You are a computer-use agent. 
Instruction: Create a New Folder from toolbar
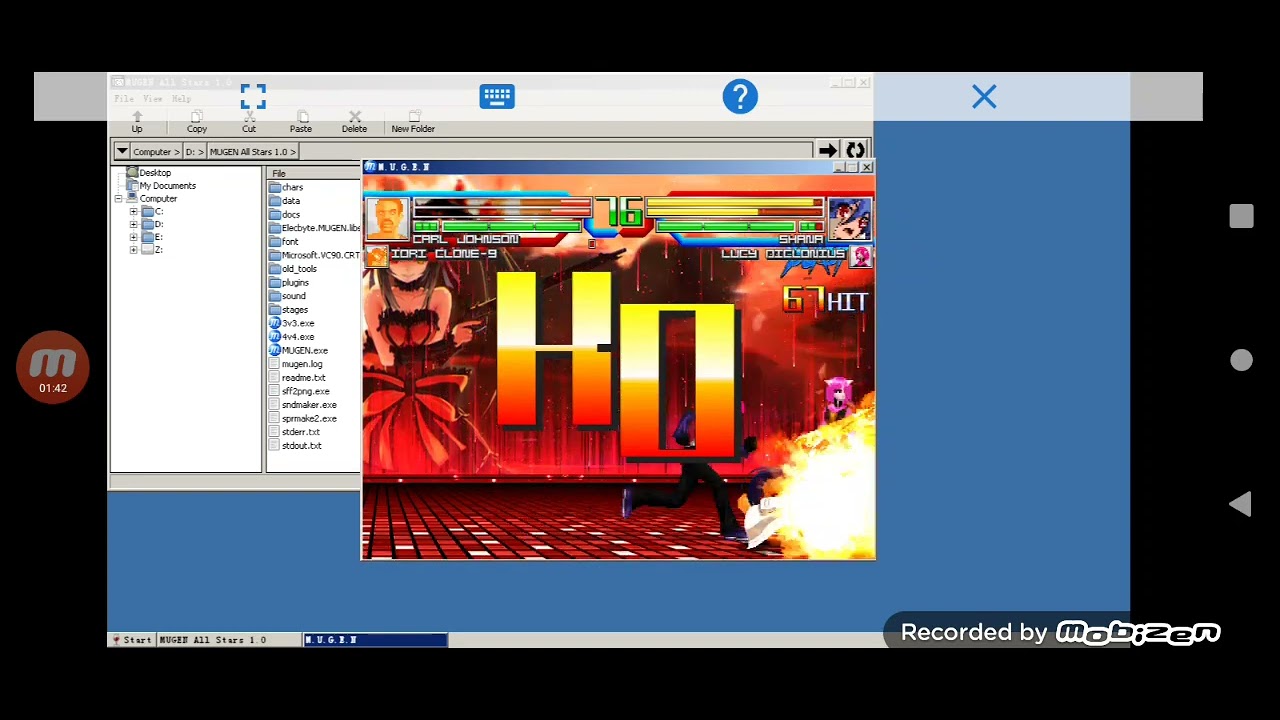413,123
